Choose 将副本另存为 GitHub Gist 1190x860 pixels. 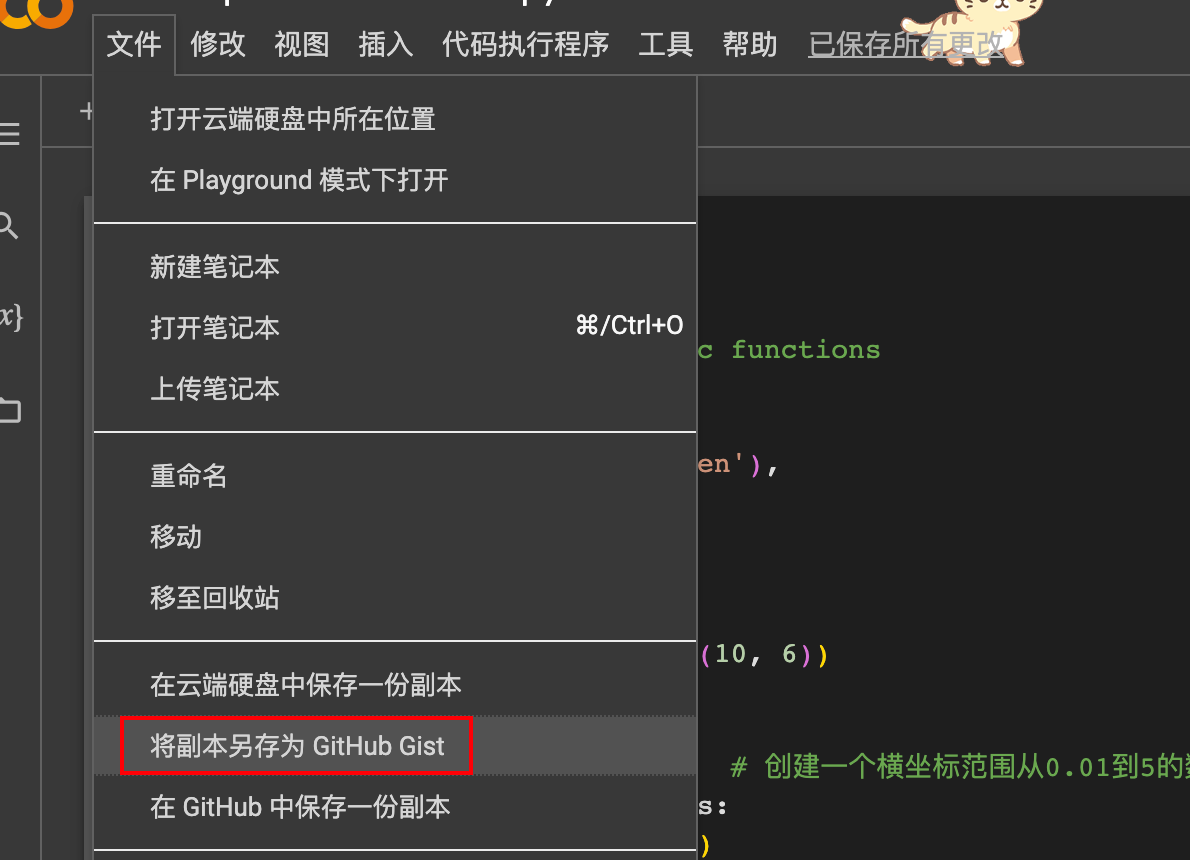point(297,746)
